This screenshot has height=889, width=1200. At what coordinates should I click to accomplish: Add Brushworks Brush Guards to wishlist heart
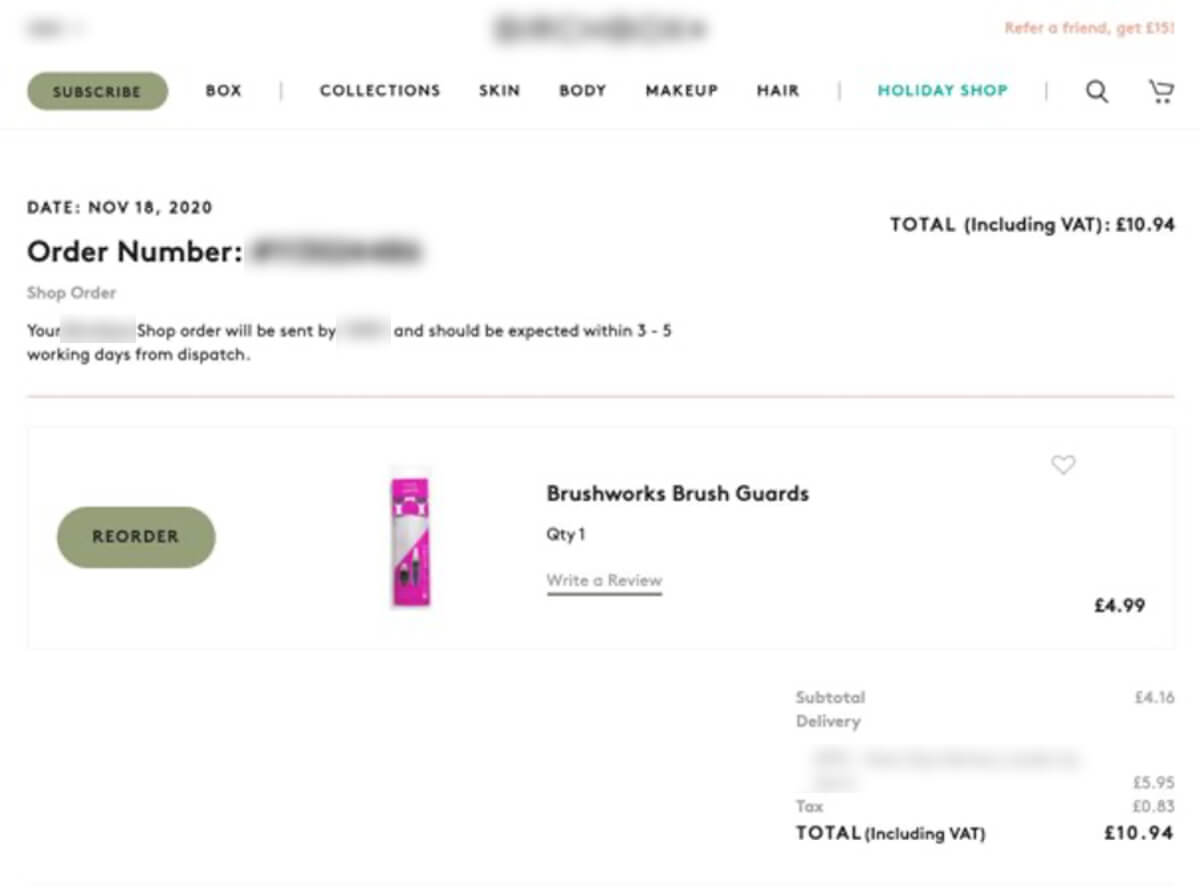pyautogui.click(x=1063, y=465)
